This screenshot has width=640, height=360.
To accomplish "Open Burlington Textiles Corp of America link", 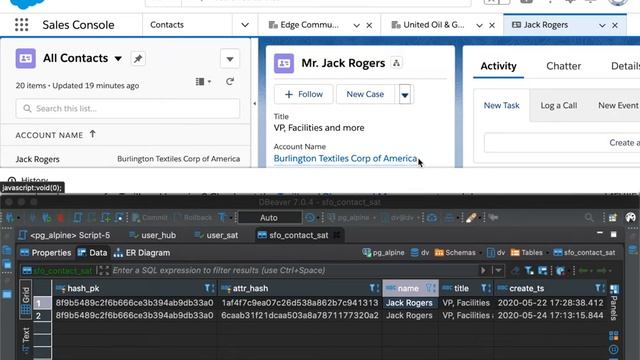I will 345,158.
